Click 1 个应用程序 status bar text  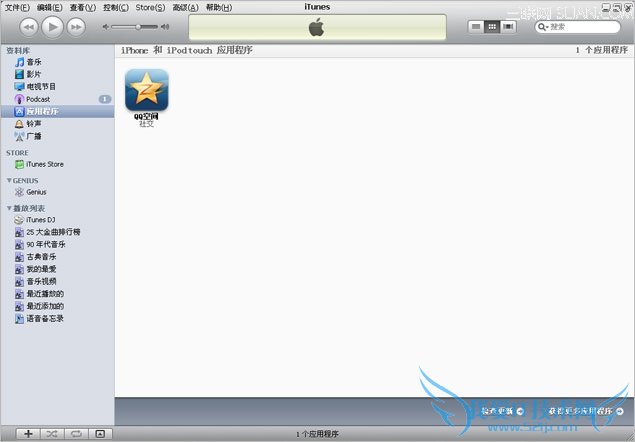pyautogui.click(x=317, y=434)
